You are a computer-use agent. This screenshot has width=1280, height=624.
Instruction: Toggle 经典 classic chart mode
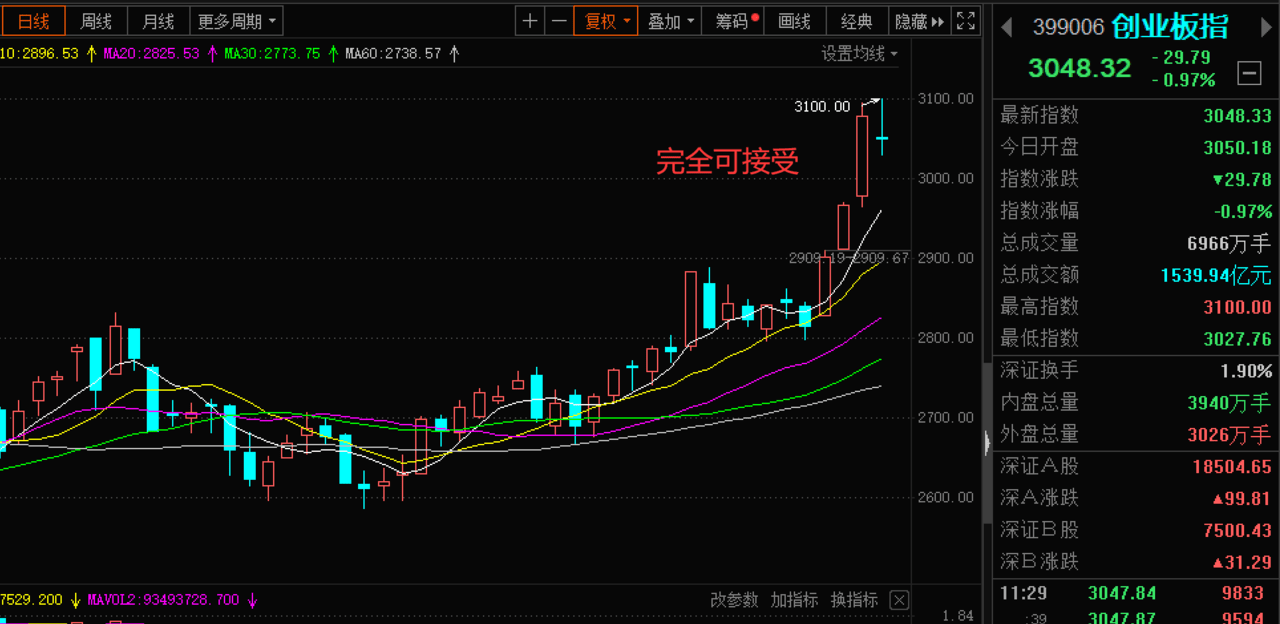tap(857, 20)
